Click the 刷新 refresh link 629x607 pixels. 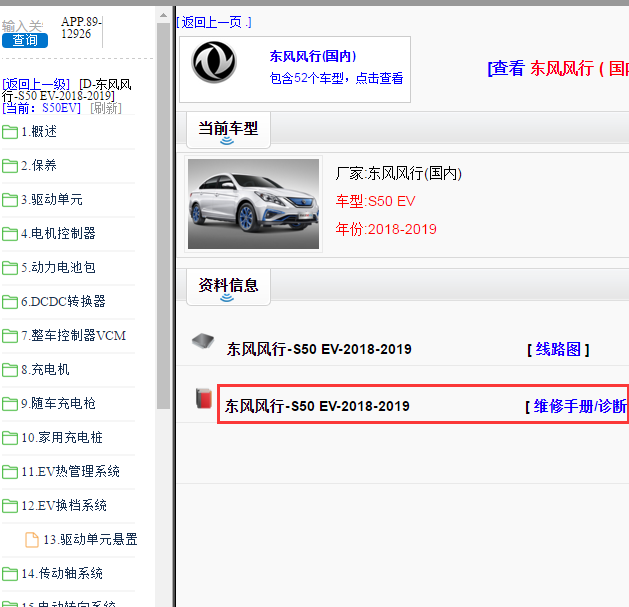tap(106, 108)
